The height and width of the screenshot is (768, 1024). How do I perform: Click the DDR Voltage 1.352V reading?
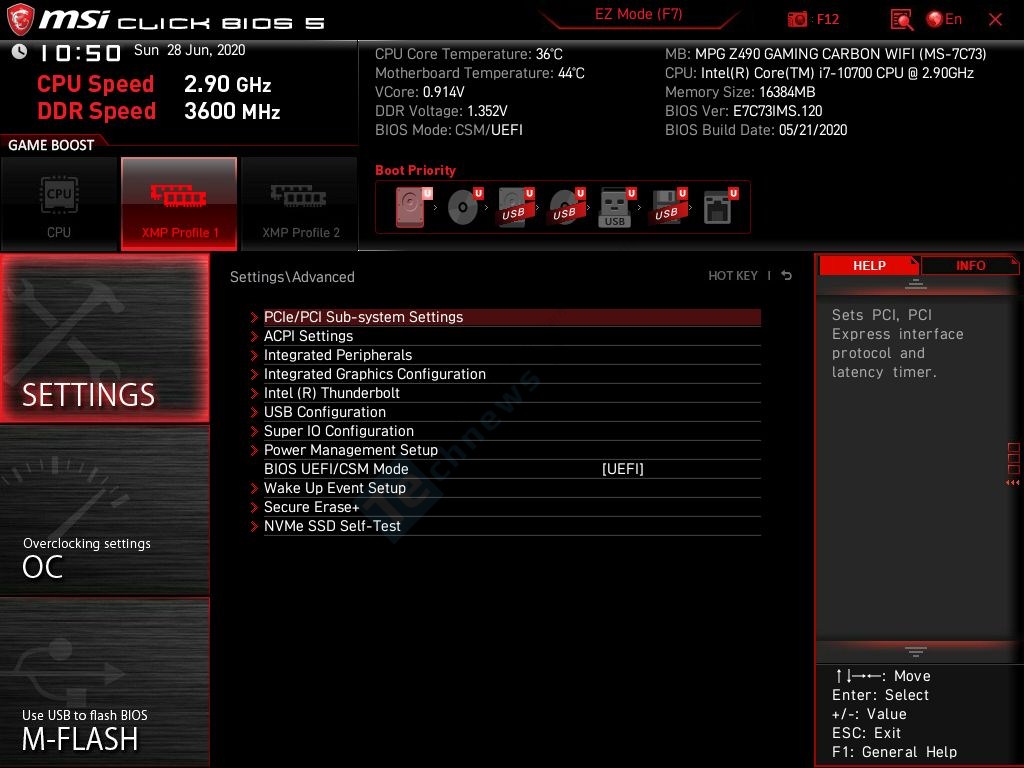(x=441, y=111)
